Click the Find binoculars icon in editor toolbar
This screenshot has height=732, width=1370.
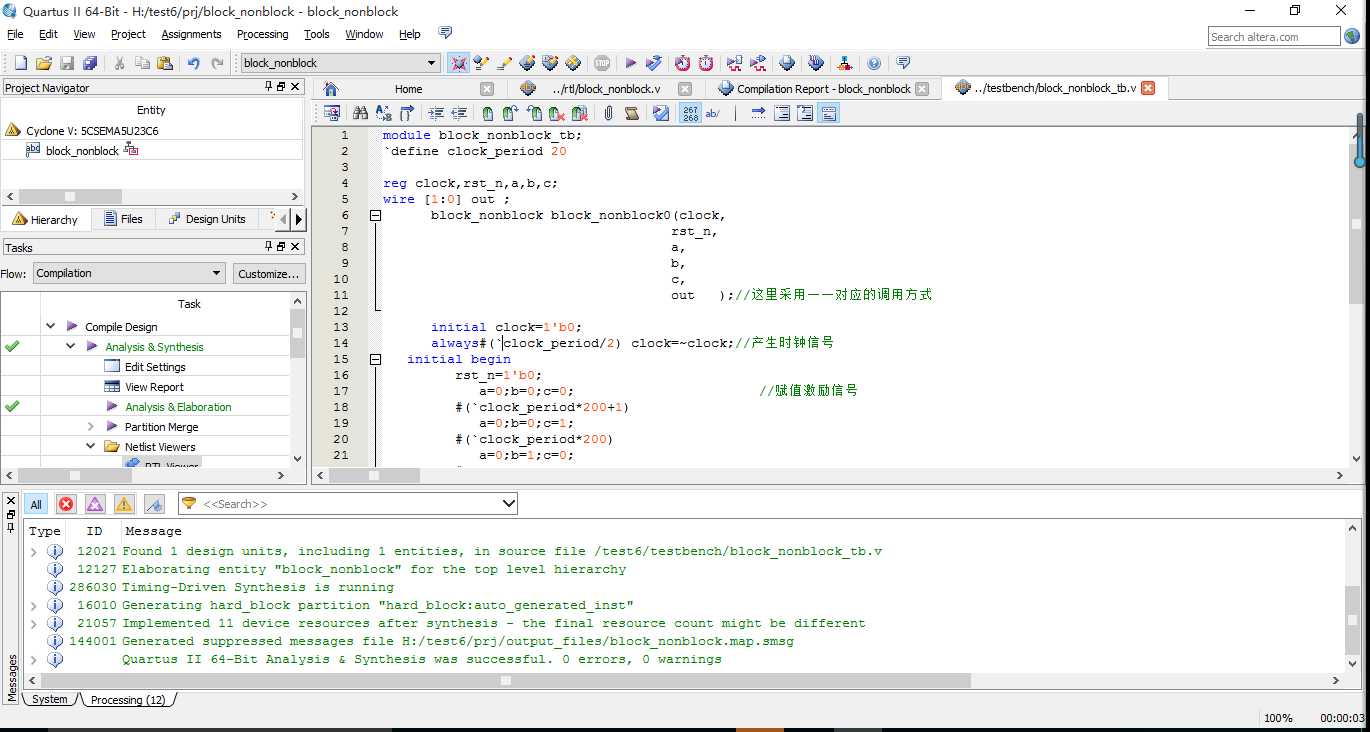click(x=360, y=113)
